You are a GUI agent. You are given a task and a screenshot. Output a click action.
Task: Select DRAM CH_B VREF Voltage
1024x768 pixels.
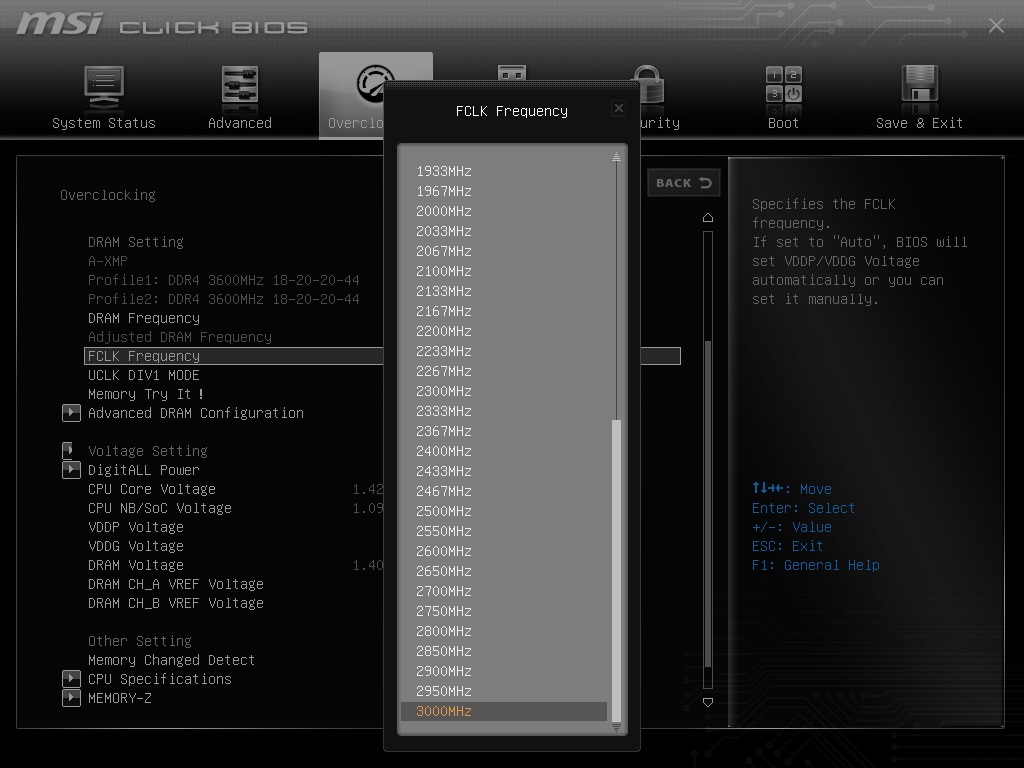pyautogui.click(x=176, y=603)
